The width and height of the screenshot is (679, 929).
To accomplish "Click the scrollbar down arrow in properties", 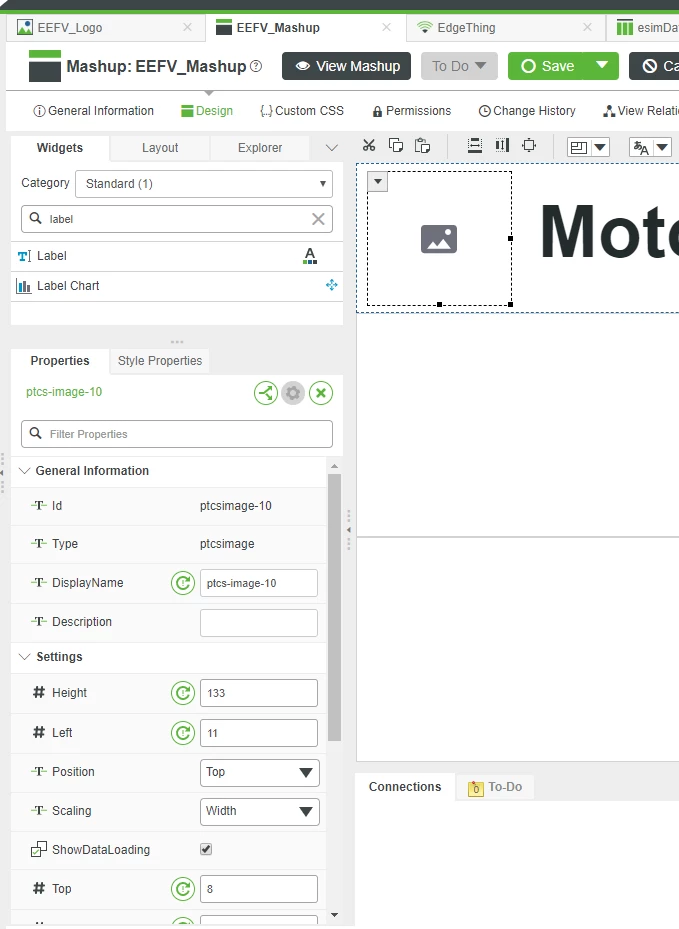I will tap(334, 915).
